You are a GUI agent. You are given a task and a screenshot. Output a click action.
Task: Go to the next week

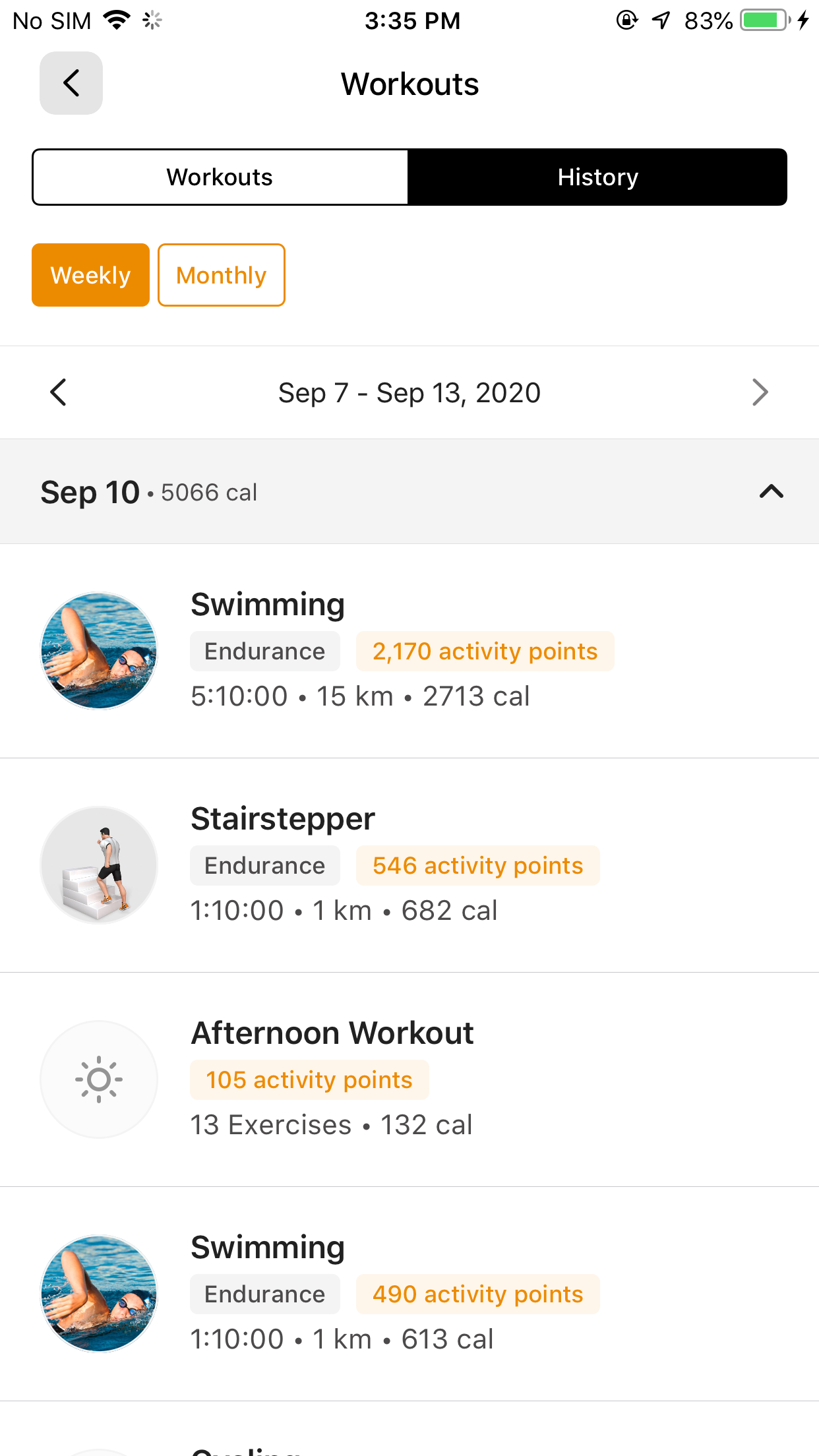(x=760, y=392)
